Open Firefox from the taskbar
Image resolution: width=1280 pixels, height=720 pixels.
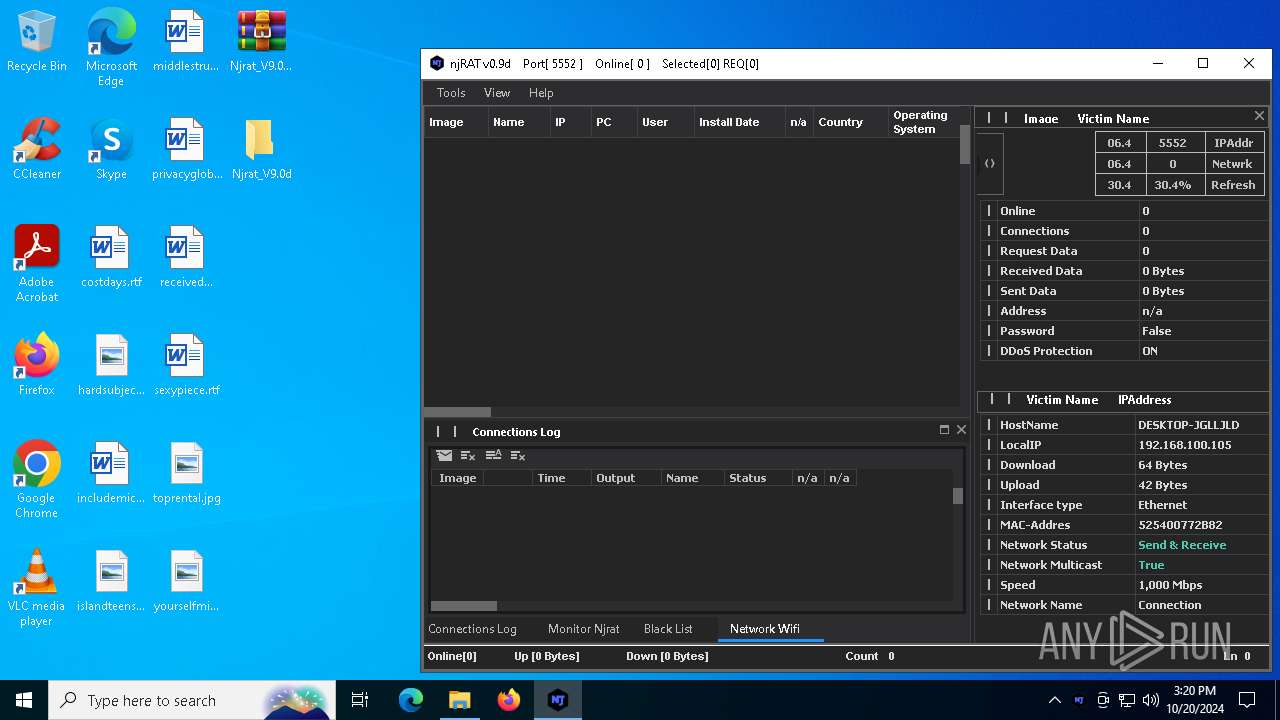(x=509, y=700)
